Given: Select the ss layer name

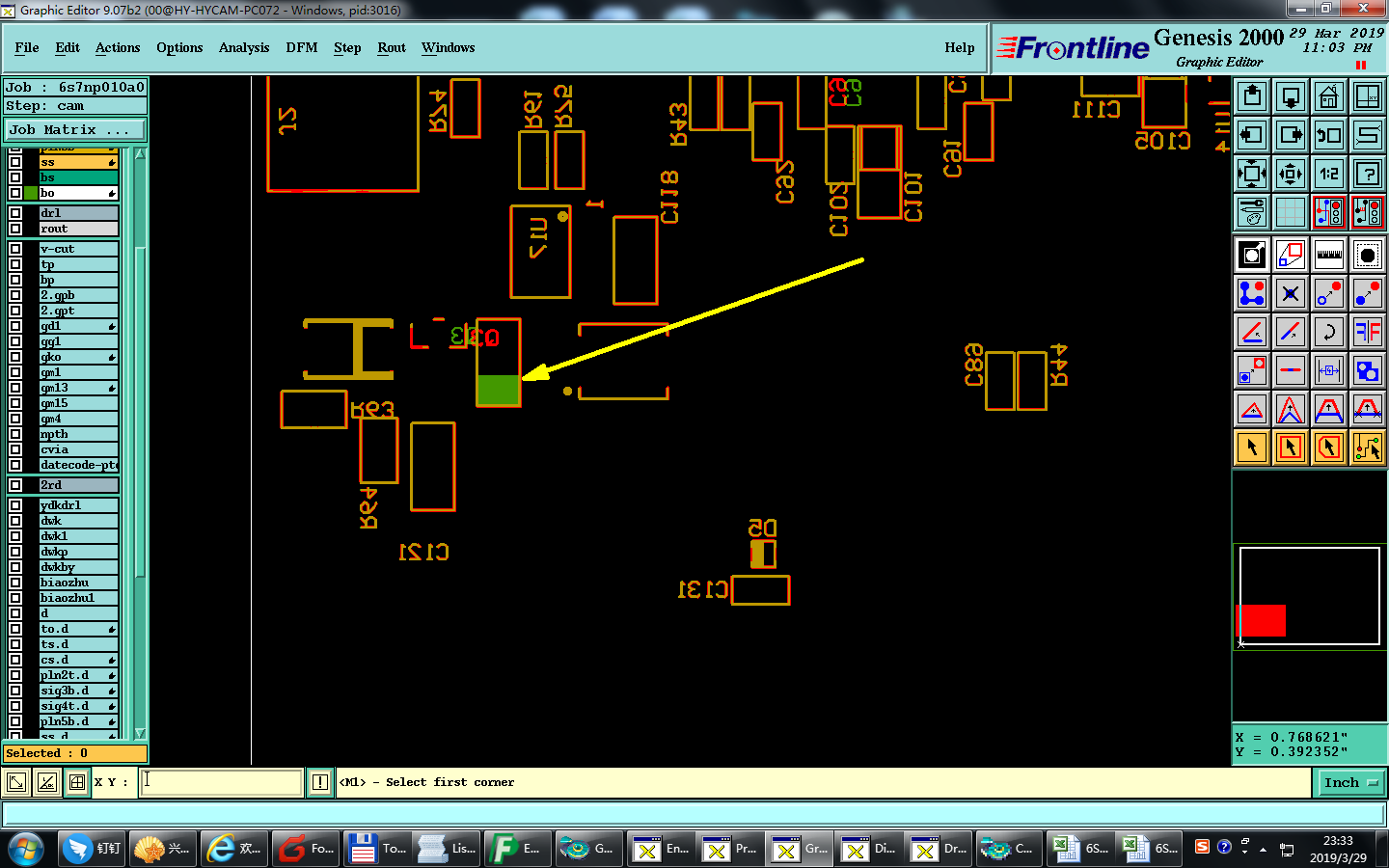Looking at the screenshot, I should click(x=78, y=162).
